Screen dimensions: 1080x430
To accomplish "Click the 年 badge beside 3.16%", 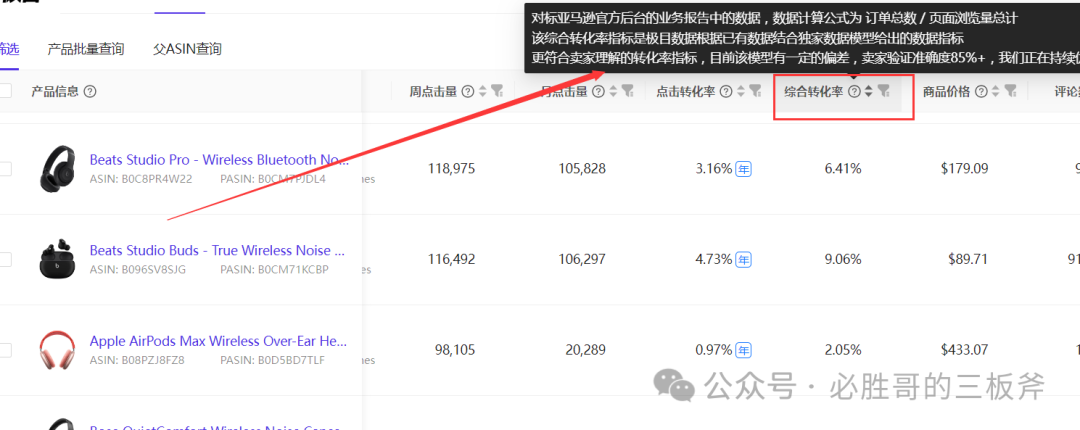I will click(743, 168).
